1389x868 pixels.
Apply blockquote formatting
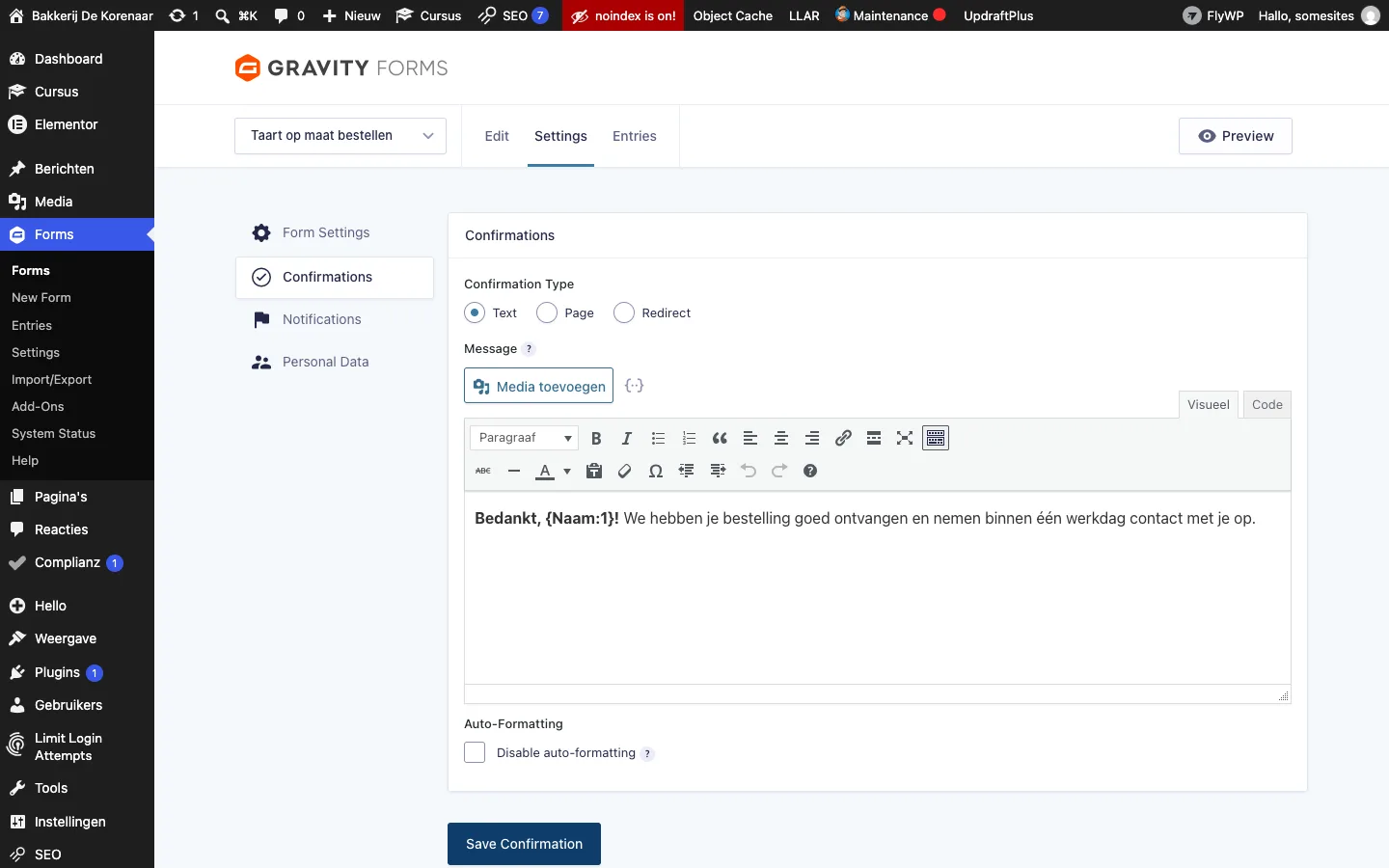720,438
